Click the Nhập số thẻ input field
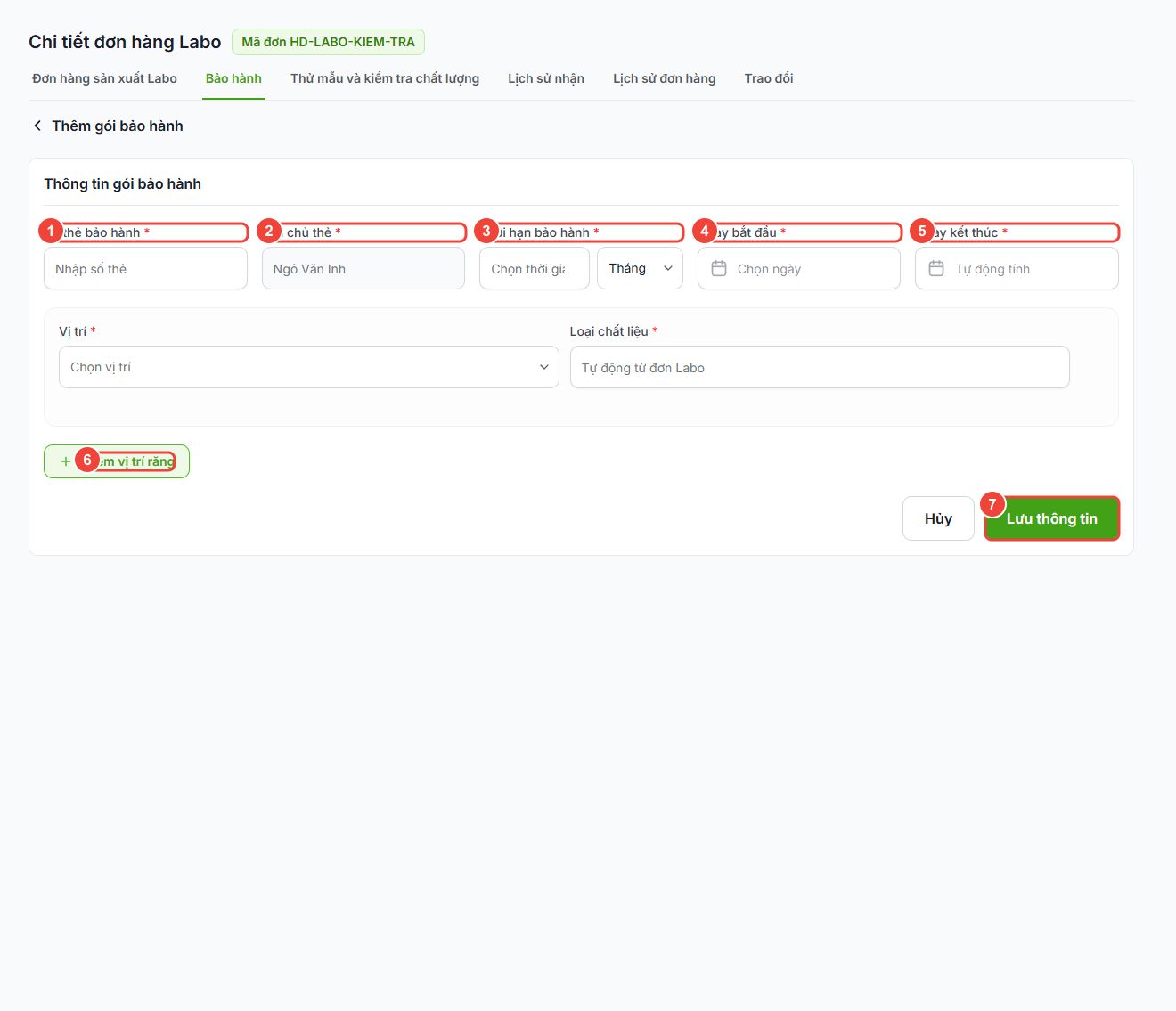The image size is (1176, 1011). pyautogui.click(x=145, y=268)
